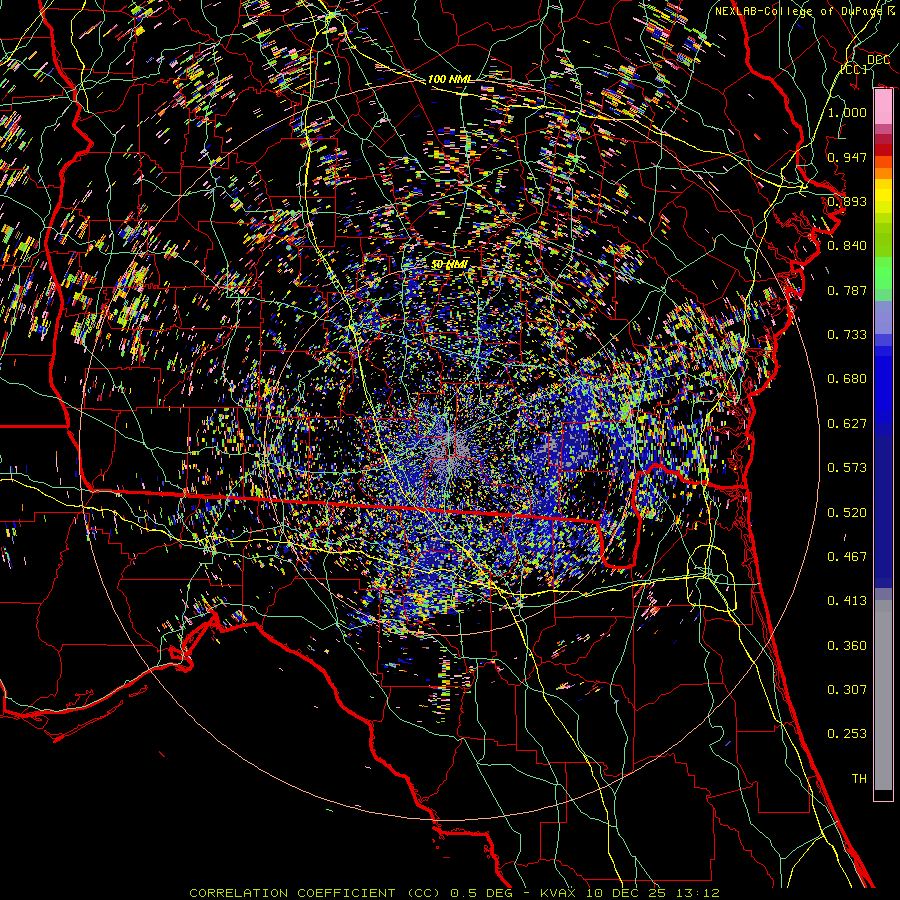Image resolution: width=900 pixels, height=900 pixels.
Task: Click the KVAX radar site identifier in caption
Action: [x=558, y=893]
